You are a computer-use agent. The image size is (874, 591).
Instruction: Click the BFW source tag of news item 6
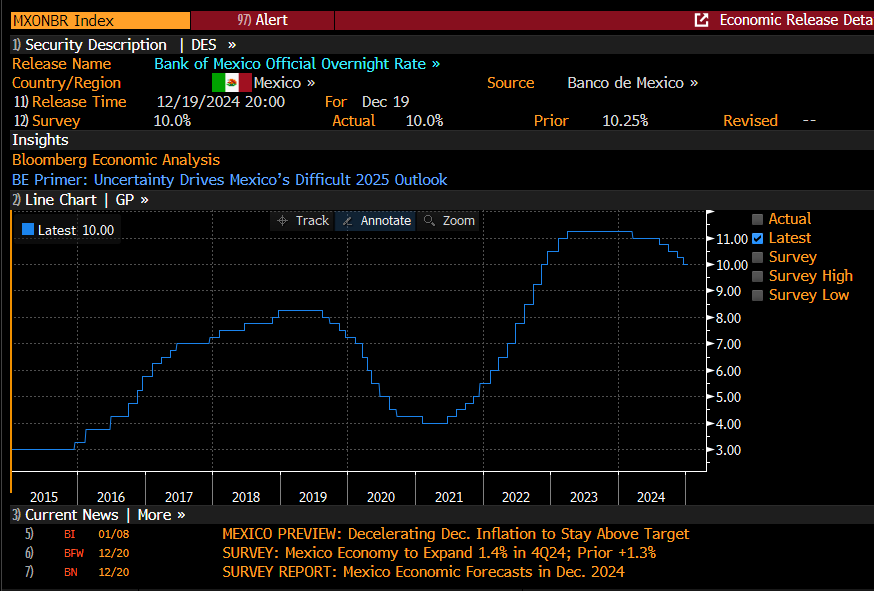(x=74, y=553)
